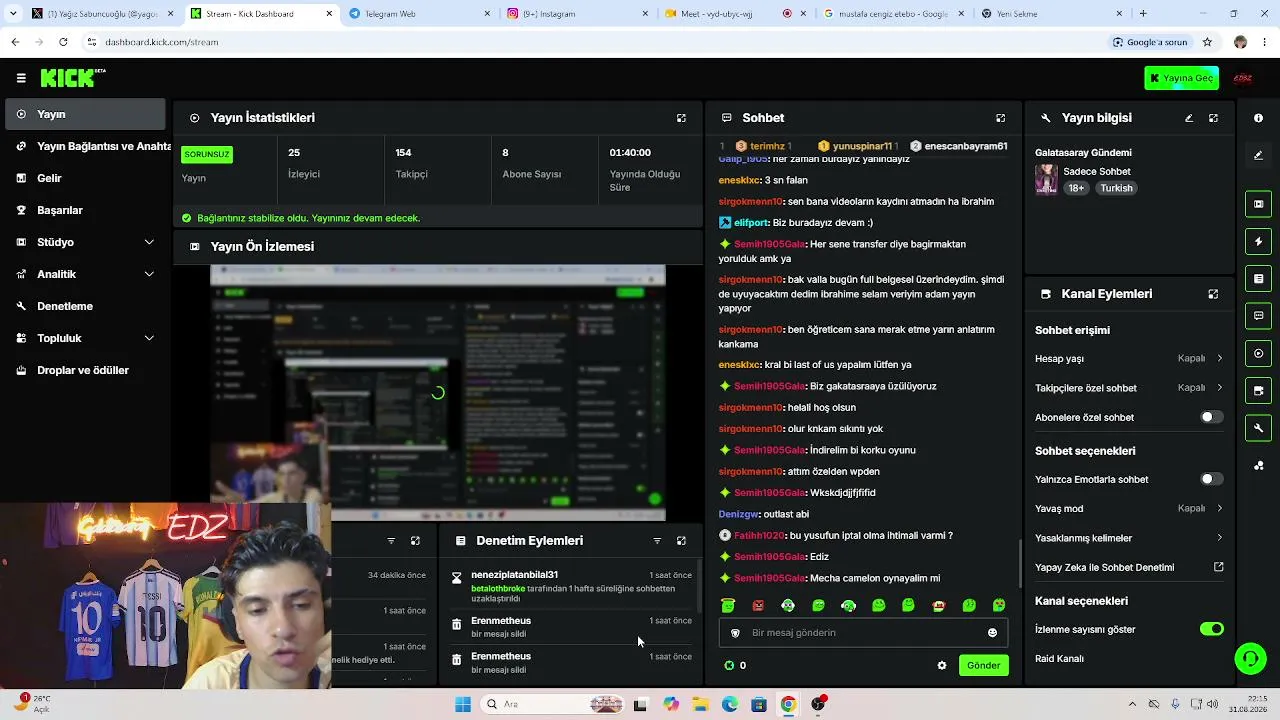Toggle Abonelere özel sohbet switch
Image resolution: width=1280 pixels, height=720 pixels.
tap(1211, 417)
